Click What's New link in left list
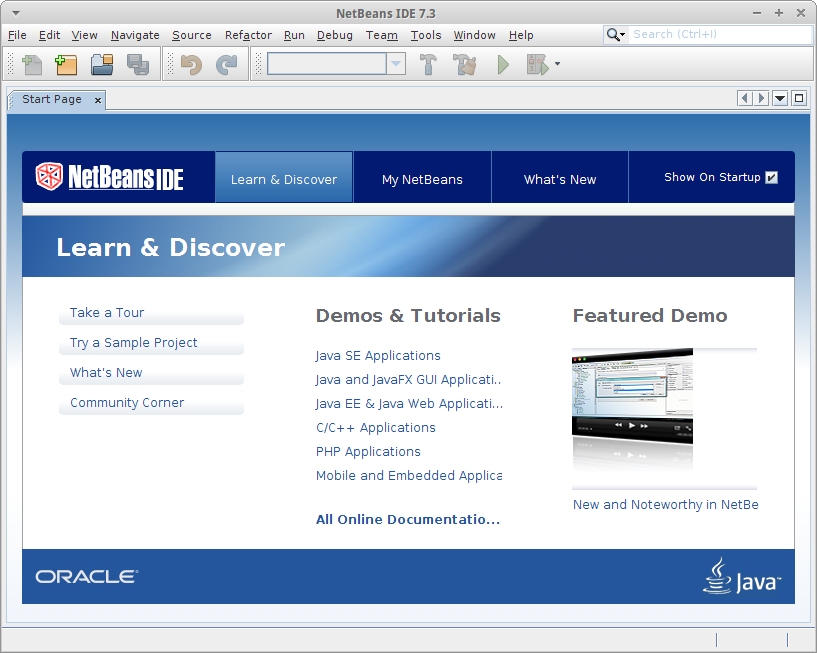Image resolution: width=817 pixels, height=653 pixels. tap(106, 373)
